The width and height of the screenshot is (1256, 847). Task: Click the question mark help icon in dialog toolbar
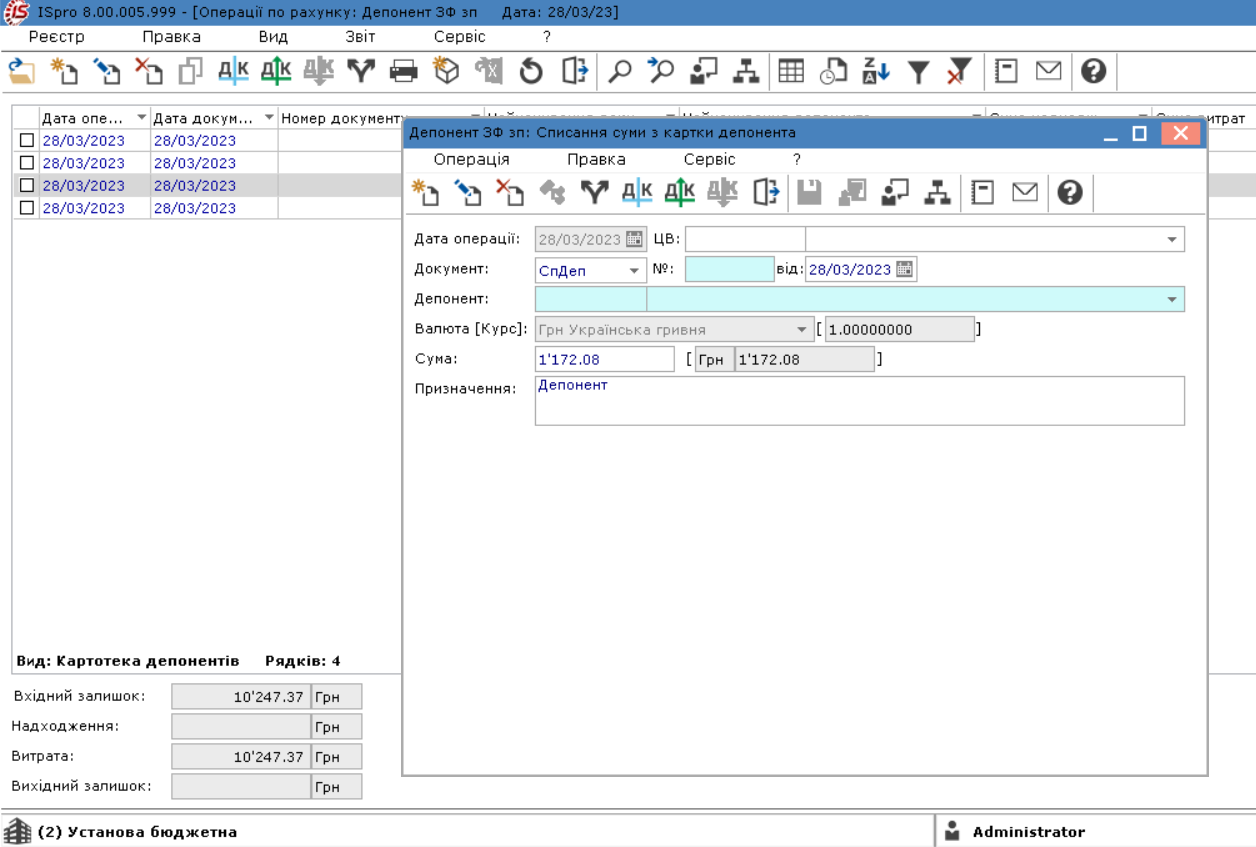coord(1070,192)
